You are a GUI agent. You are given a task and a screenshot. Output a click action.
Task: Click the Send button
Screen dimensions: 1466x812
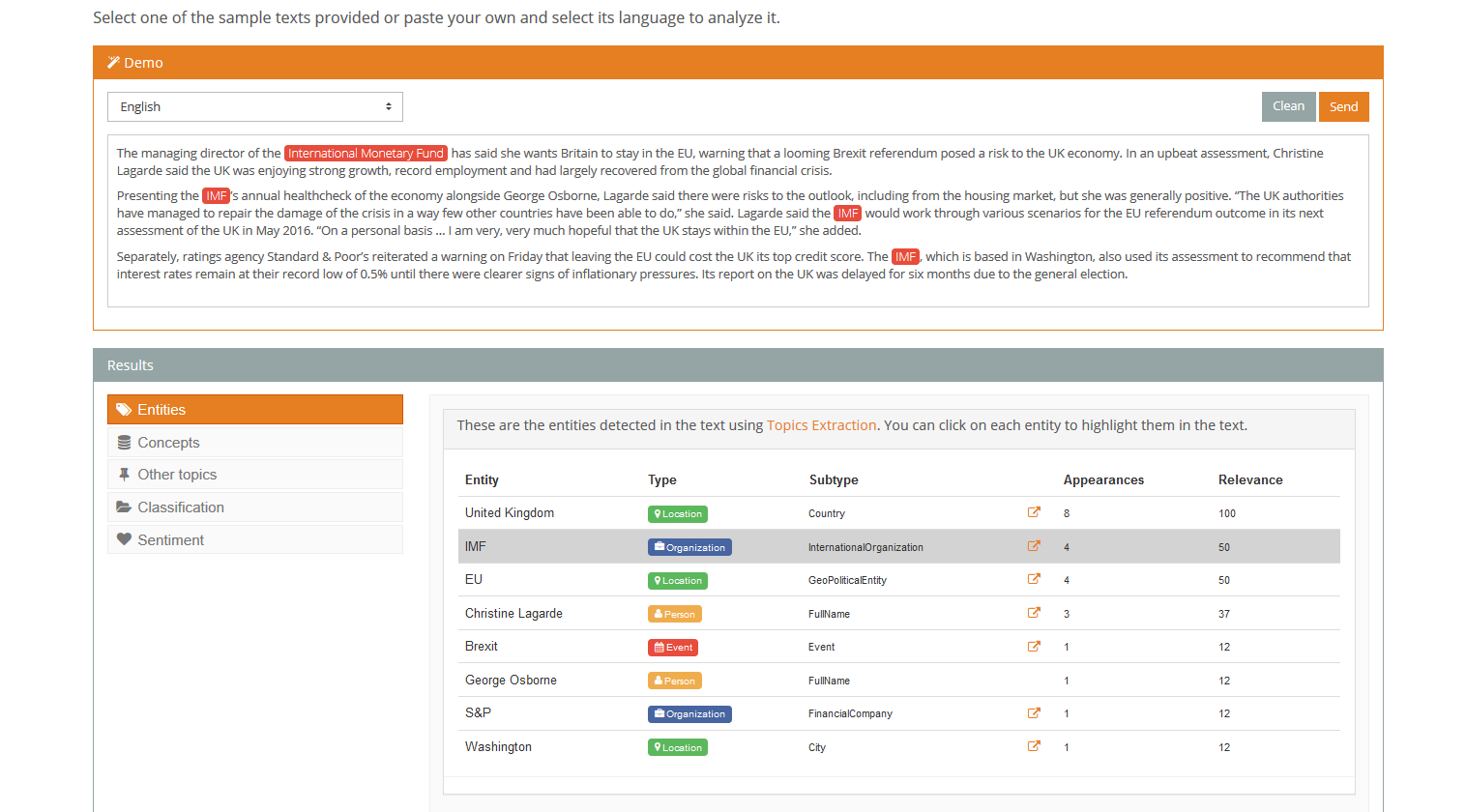[1344, 106]
